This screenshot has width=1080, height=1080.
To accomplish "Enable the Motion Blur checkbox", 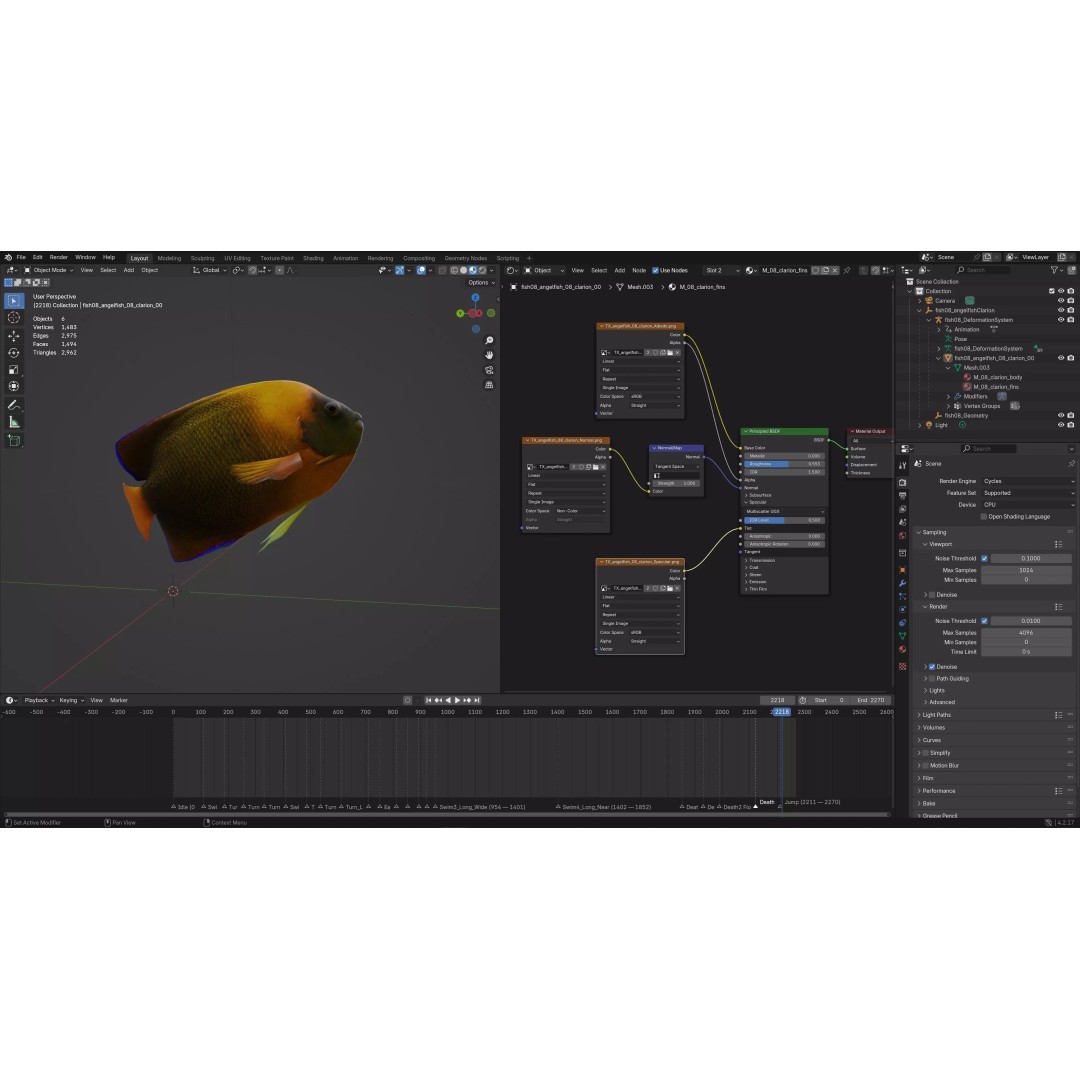I will coord(926,765).
